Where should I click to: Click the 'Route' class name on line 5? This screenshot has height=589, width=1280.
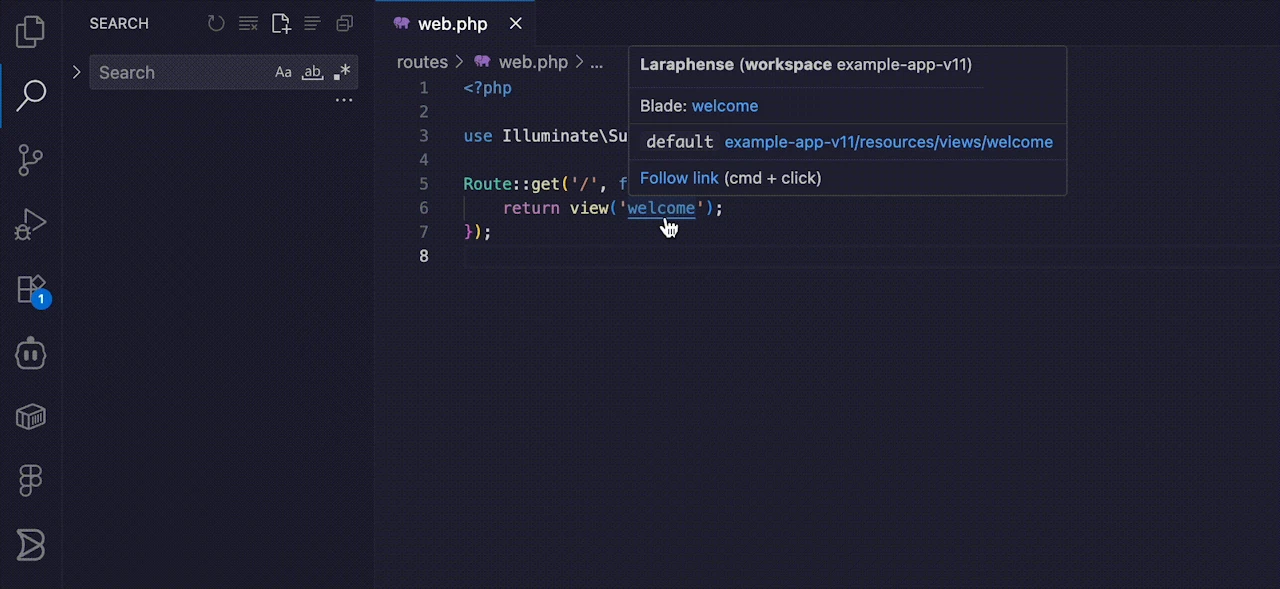tap(487, 184)
